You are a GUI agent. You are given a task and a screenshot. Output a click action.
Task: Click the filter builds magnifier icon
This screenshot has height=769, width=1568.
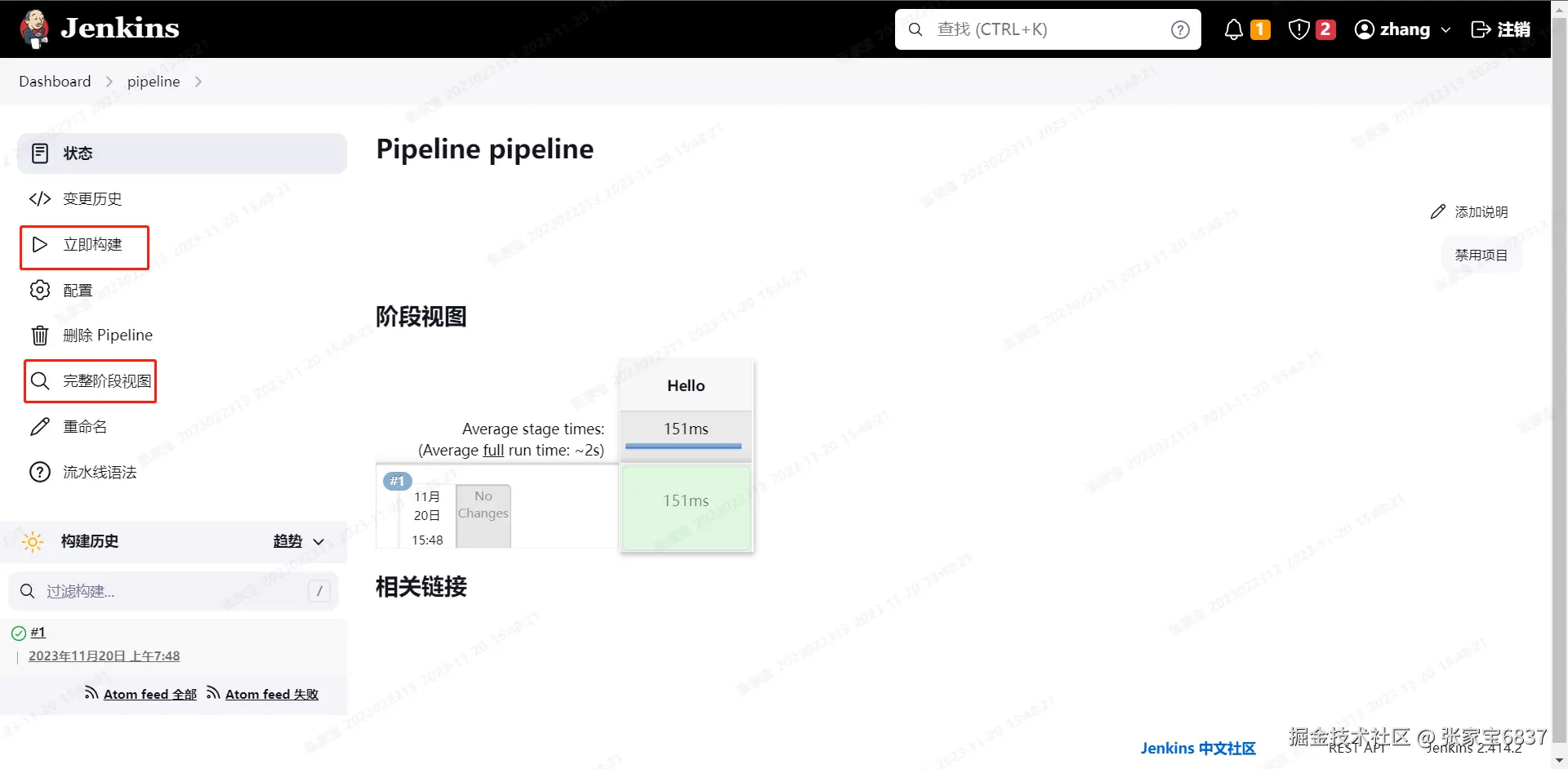tap(27, 591)
